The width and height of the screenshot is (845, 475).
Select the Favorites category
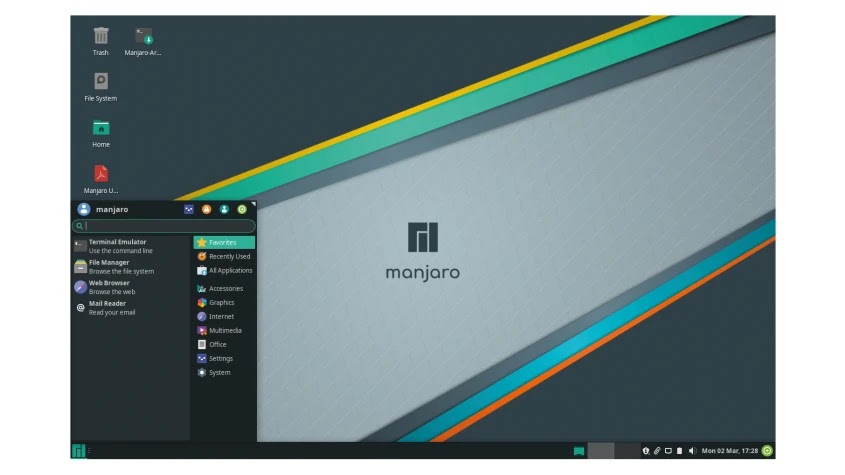pos(224,243)
